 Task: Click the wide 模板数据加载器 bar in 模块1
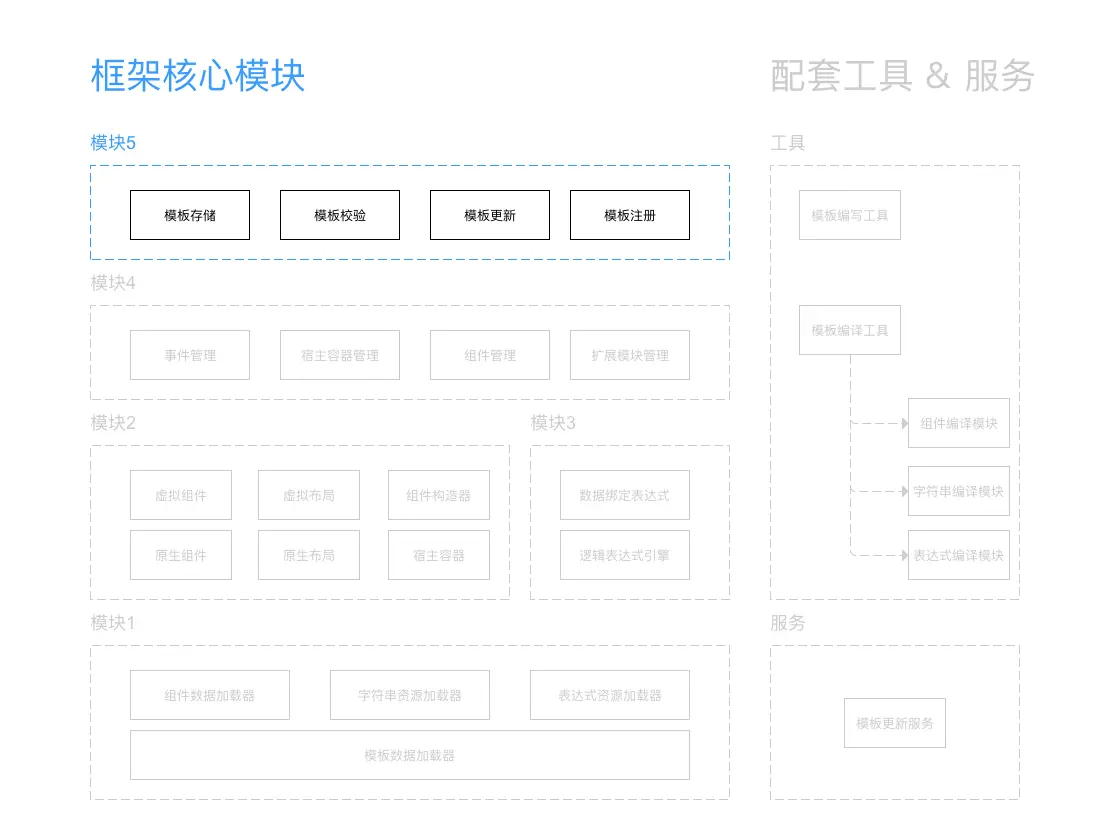click(410, 756)
